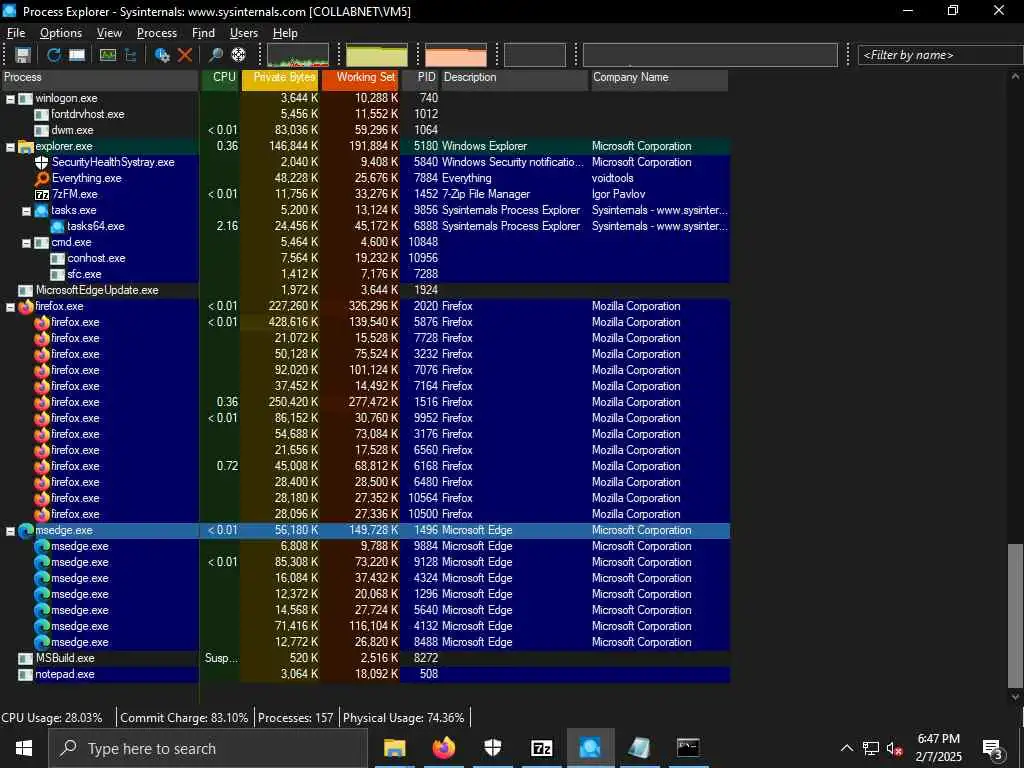Open Windows Security shield on taskbar

(492, 748)
